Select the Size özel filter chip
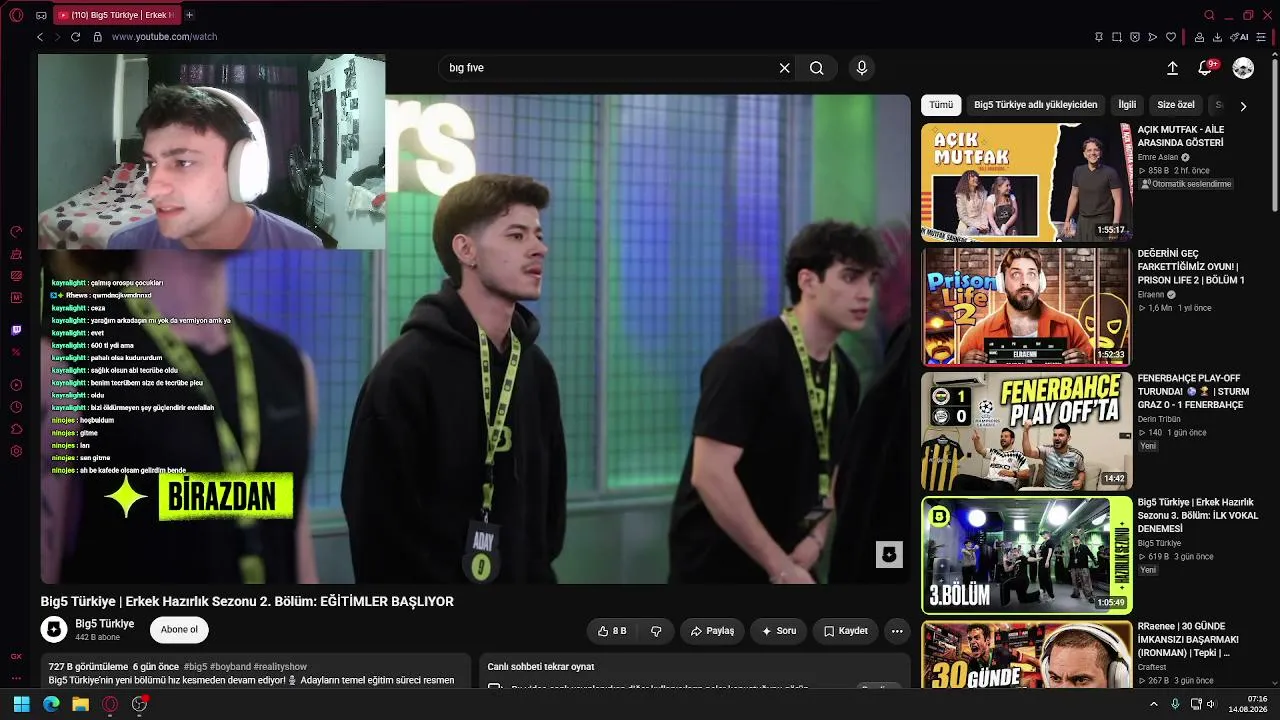Viewport: 1280px width, 720px height. click(x=1176, y=105)
